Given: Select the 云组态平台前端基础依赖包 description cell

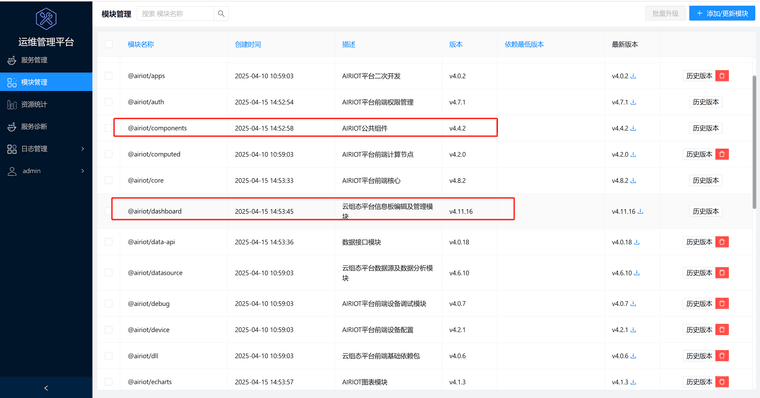Looking at the screenshot, I should 381,356.
